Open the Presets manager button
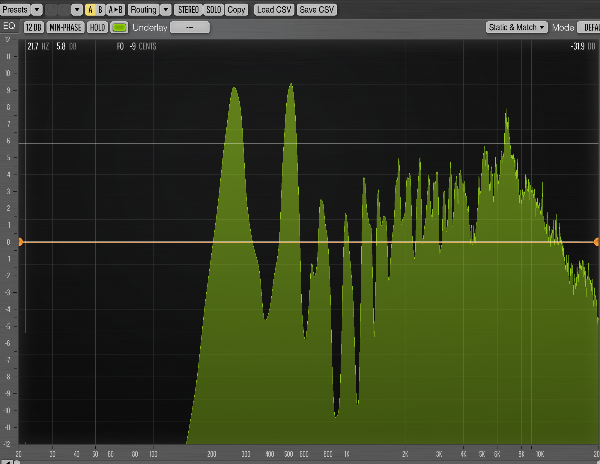 (15, 10)
